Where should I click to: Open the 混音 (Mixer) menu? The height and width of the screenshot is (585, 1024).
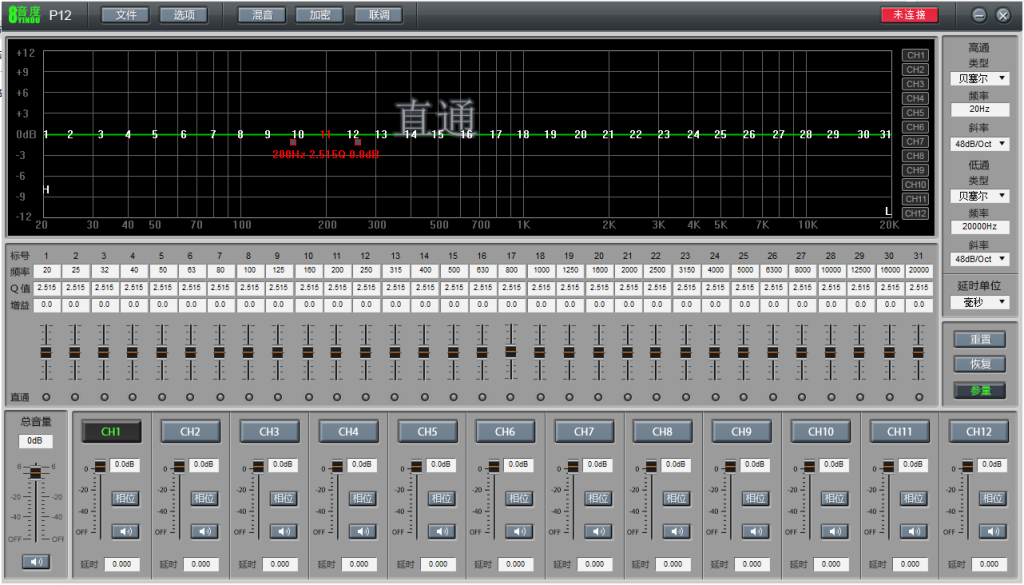tap(262, 15)
